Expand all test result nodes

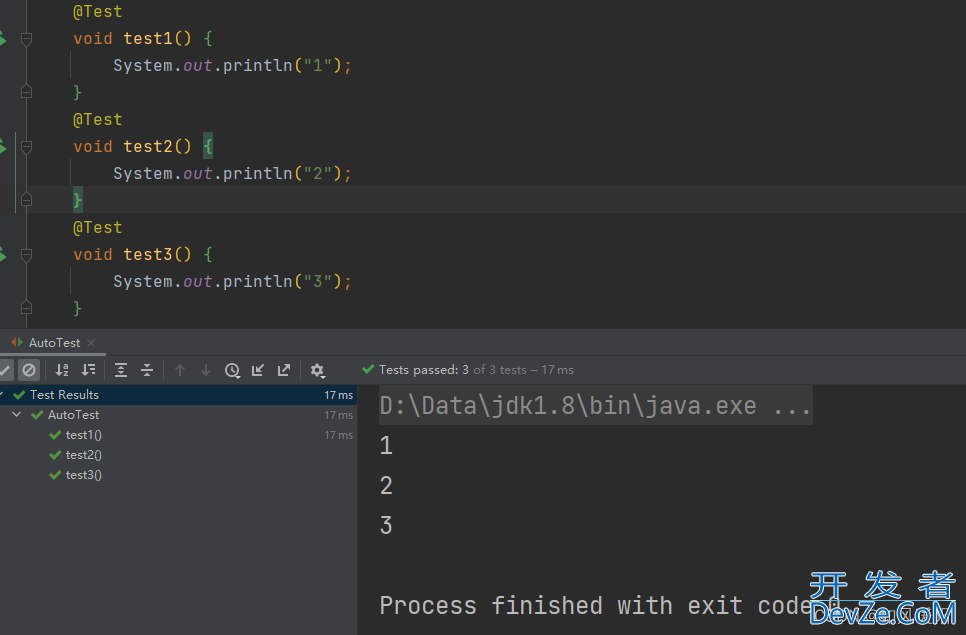point(121,370)
